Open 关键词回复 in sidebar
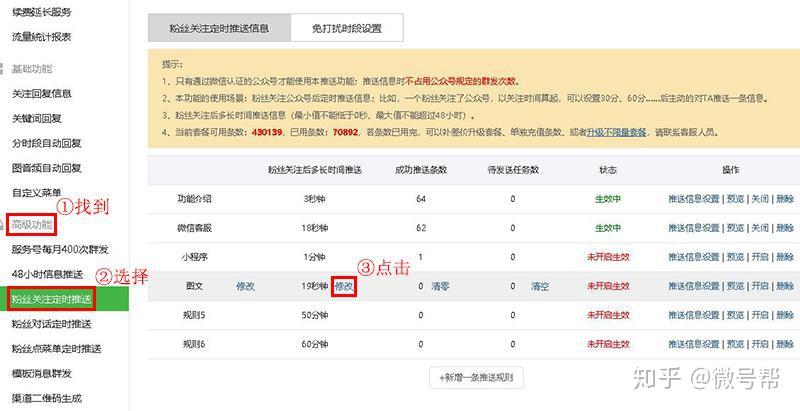 click(37, 118)
